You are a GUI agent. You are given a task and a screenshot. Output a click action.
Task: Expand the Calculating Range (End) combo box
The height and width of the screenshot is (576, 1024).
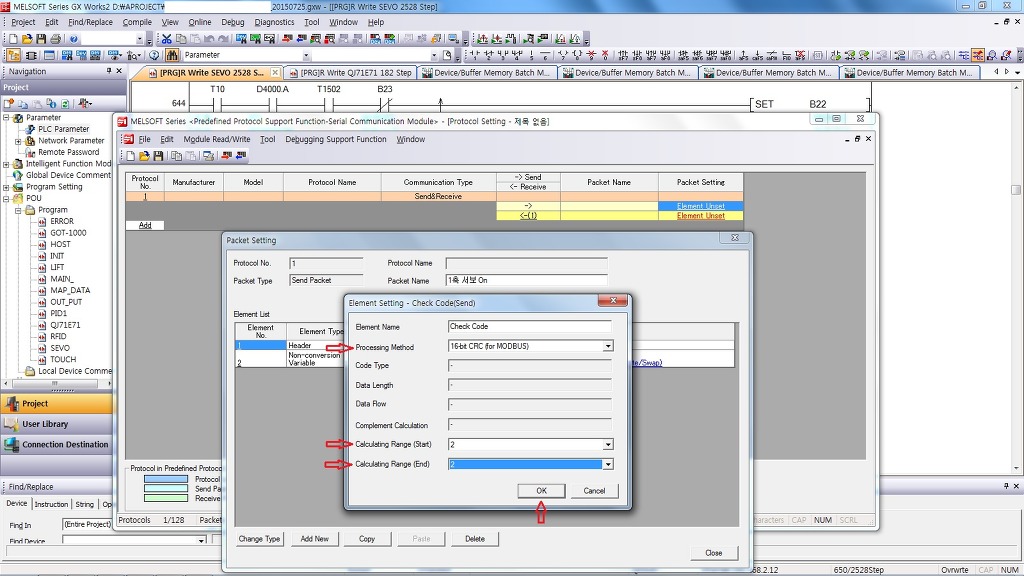607,465
